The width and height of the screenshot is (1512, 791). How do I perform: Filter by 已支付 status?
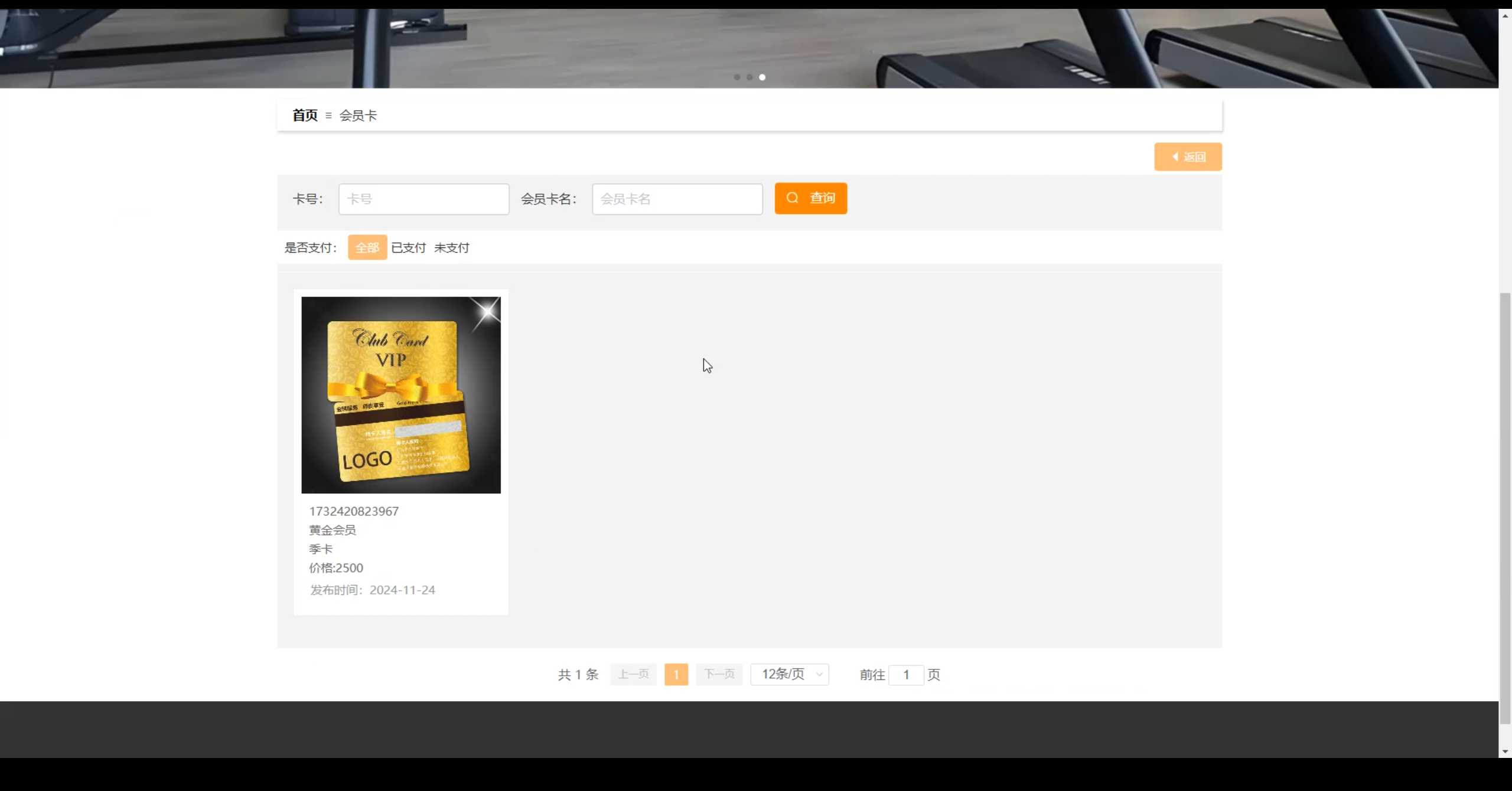pyautogui.click(x=408, y=247)
